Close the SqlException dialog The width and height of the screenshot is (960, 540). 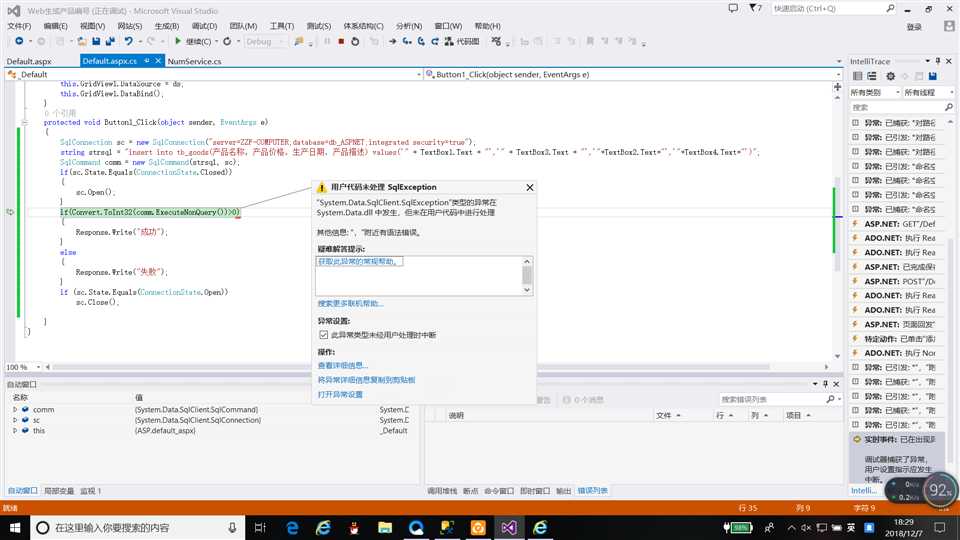(530, 187)
